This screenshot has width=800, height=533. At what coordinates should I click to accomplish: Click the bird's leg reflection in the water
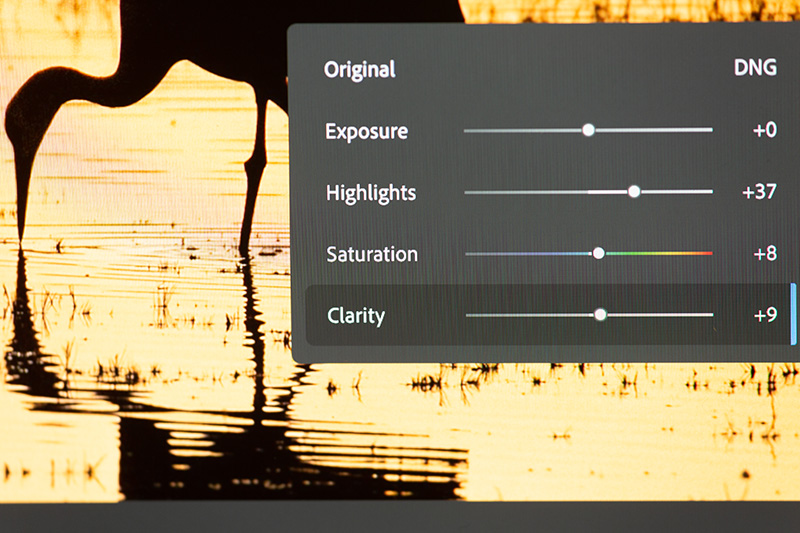pos(250,330)
